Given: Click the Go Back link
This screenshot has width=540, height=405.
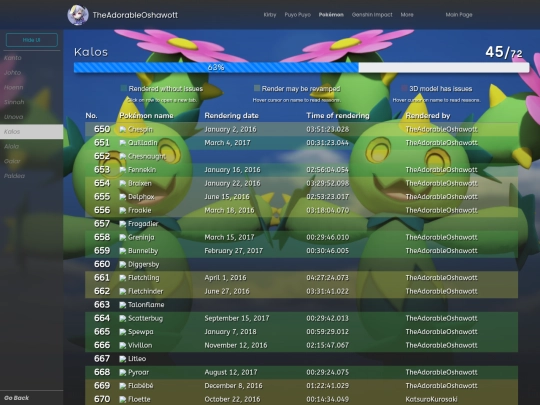Looking at the screenshot, I should [x=17, y=398].
